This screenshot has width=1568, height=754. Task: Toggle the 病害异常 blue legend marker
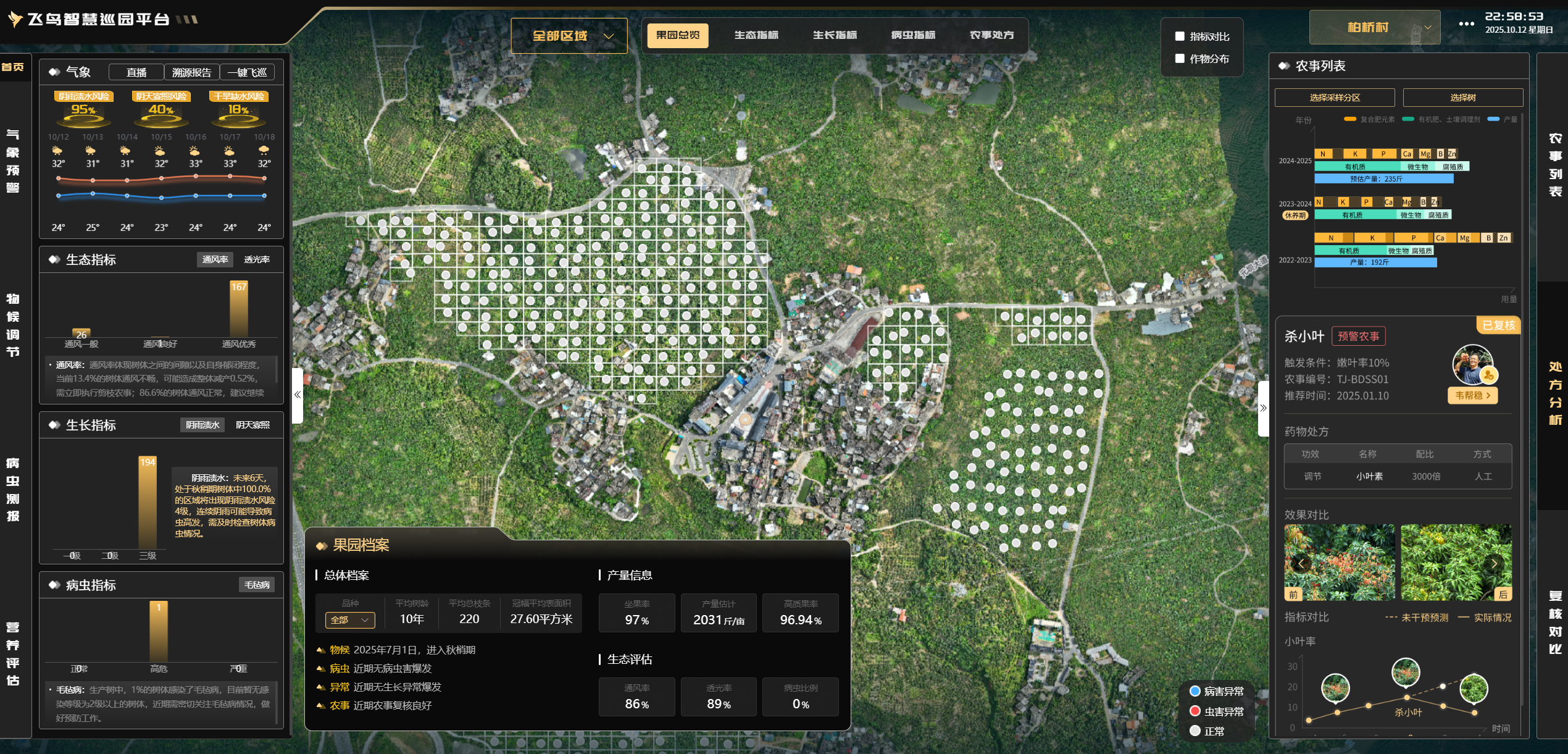click(x=1195, y=691)
